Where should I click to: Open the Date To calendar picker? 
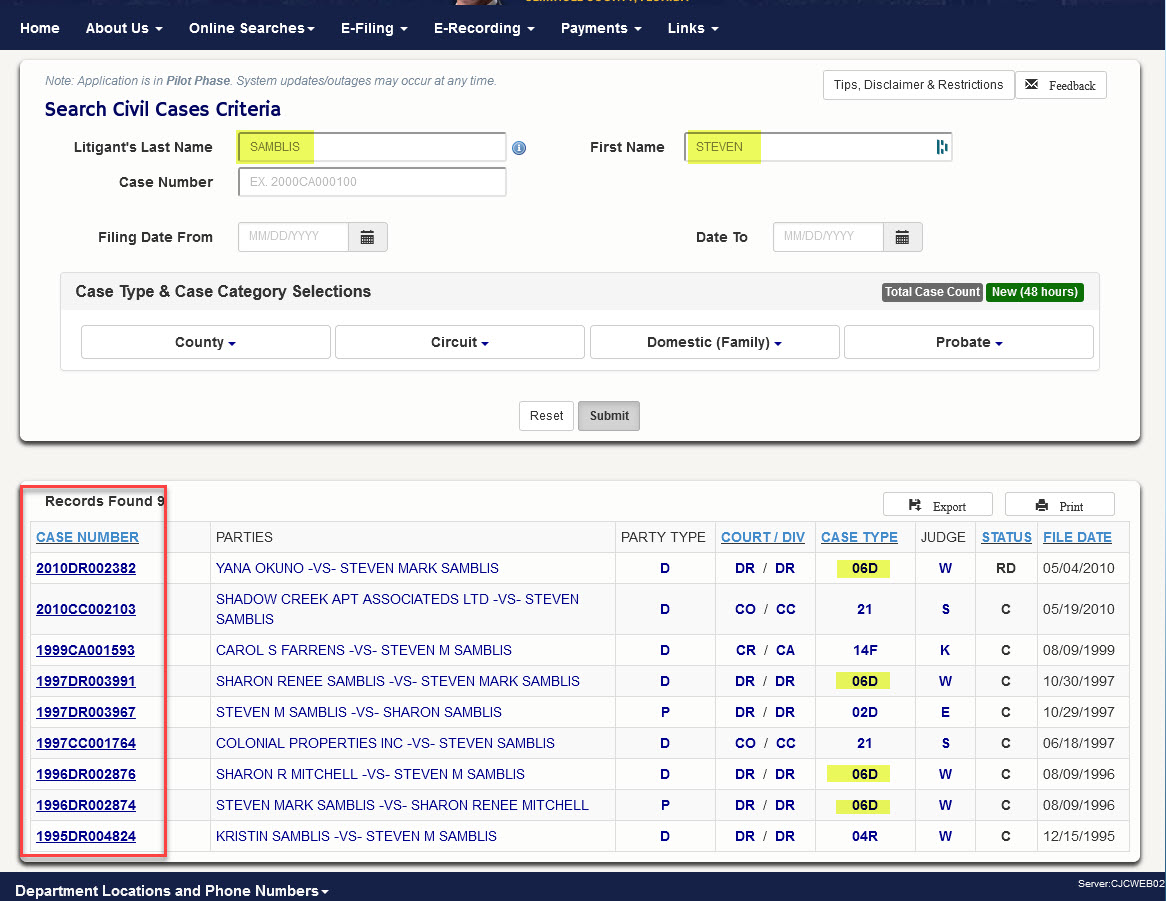click(x=902, y=237)
